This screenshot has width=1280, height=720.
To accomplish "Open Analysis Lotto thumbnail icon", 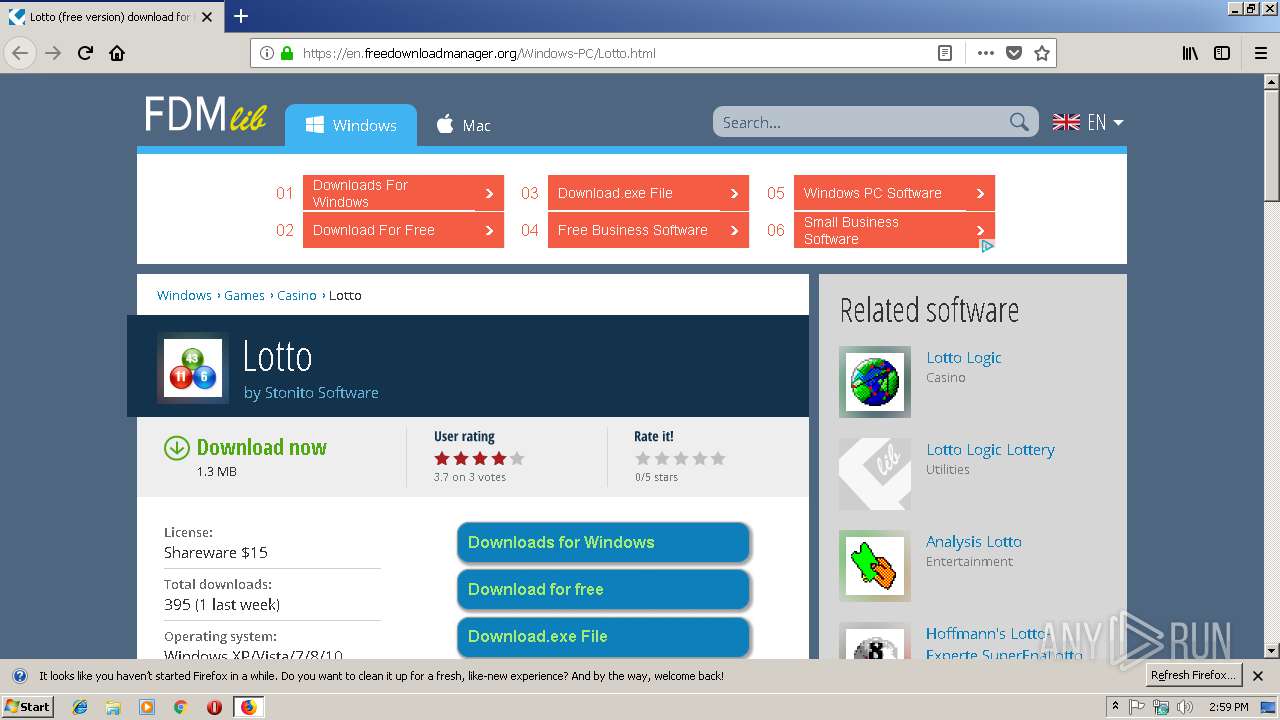I will coord(875,566).
